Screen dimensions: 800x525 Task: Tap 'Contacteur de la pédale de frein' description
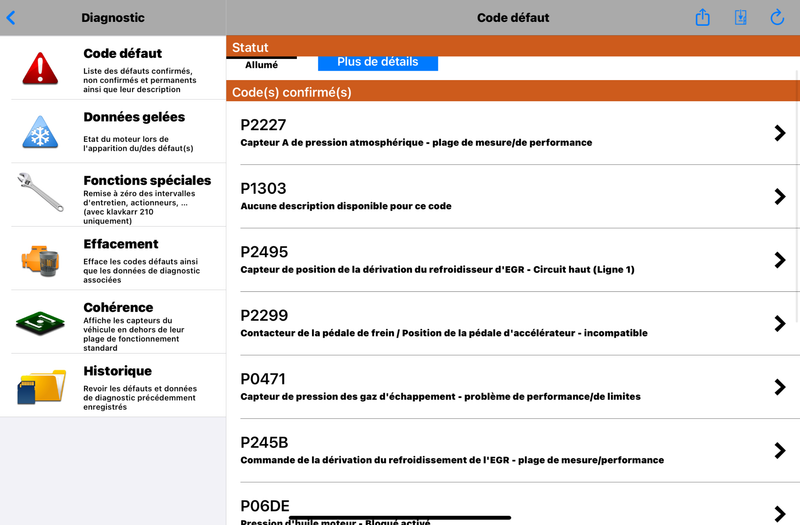444,333
